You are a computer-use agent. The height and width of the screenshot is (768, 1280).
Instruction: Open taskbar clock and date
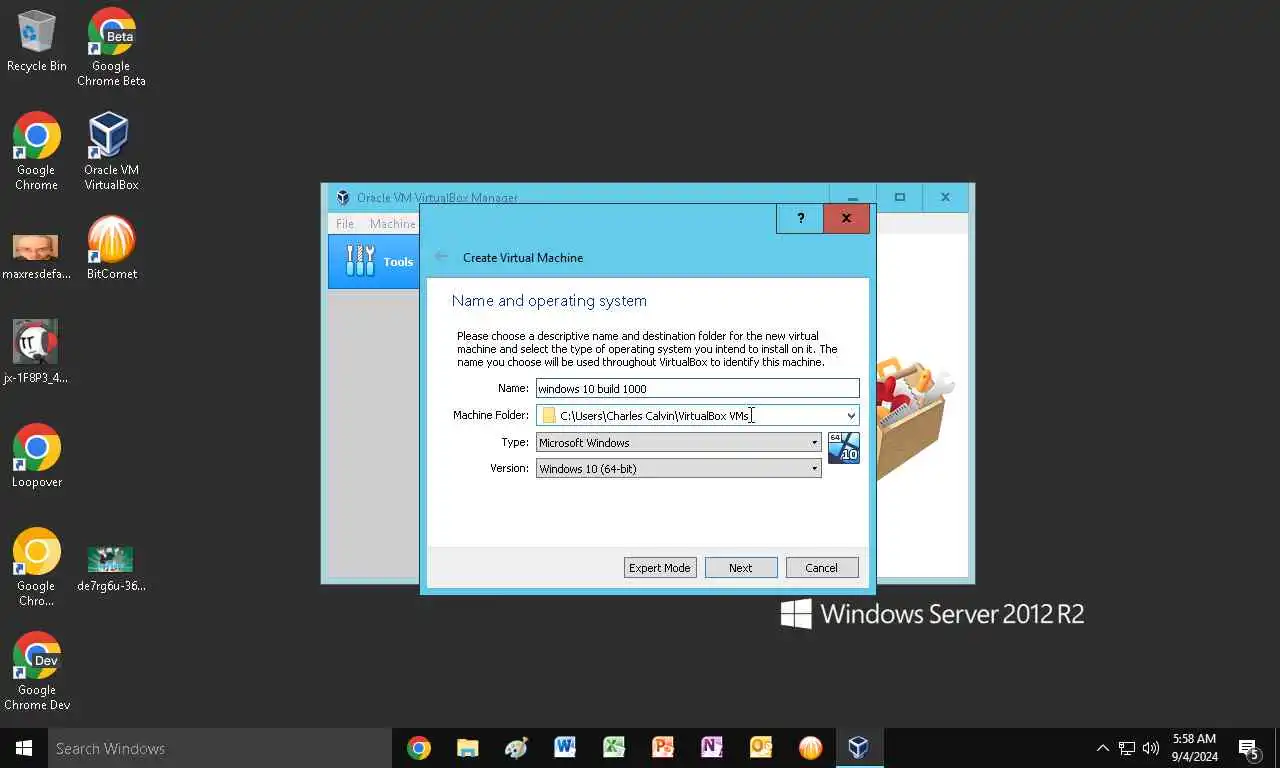pyautogui.click(x=1194, y=748)
